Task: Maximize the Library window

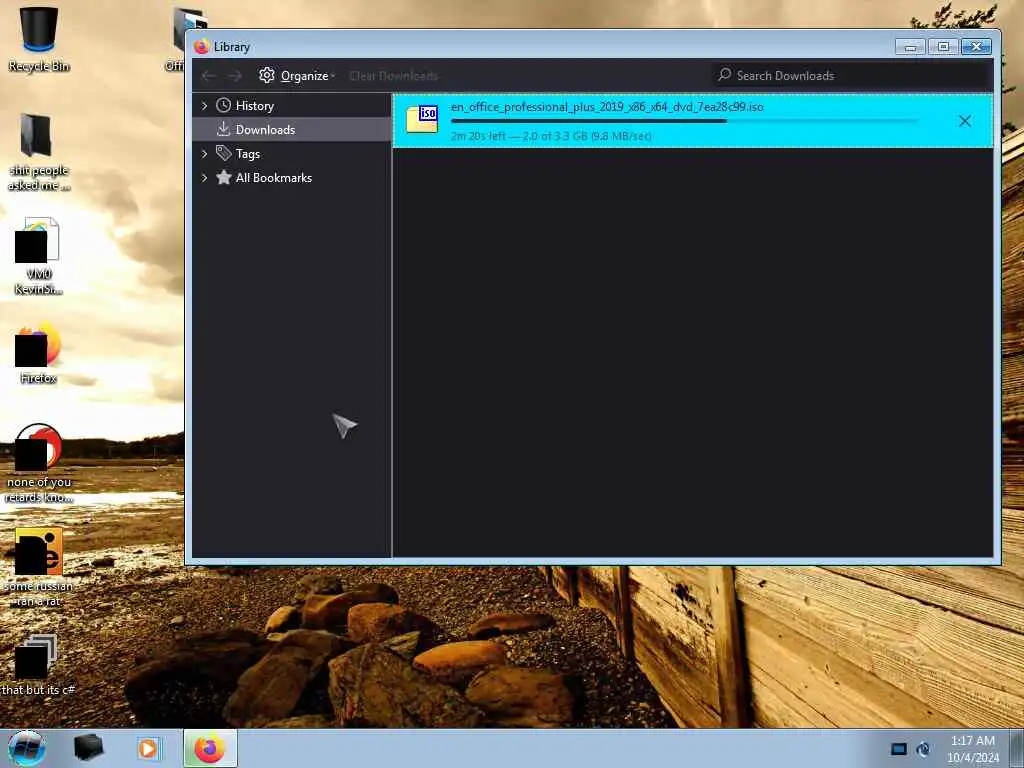Action: [x=943, y=46]
